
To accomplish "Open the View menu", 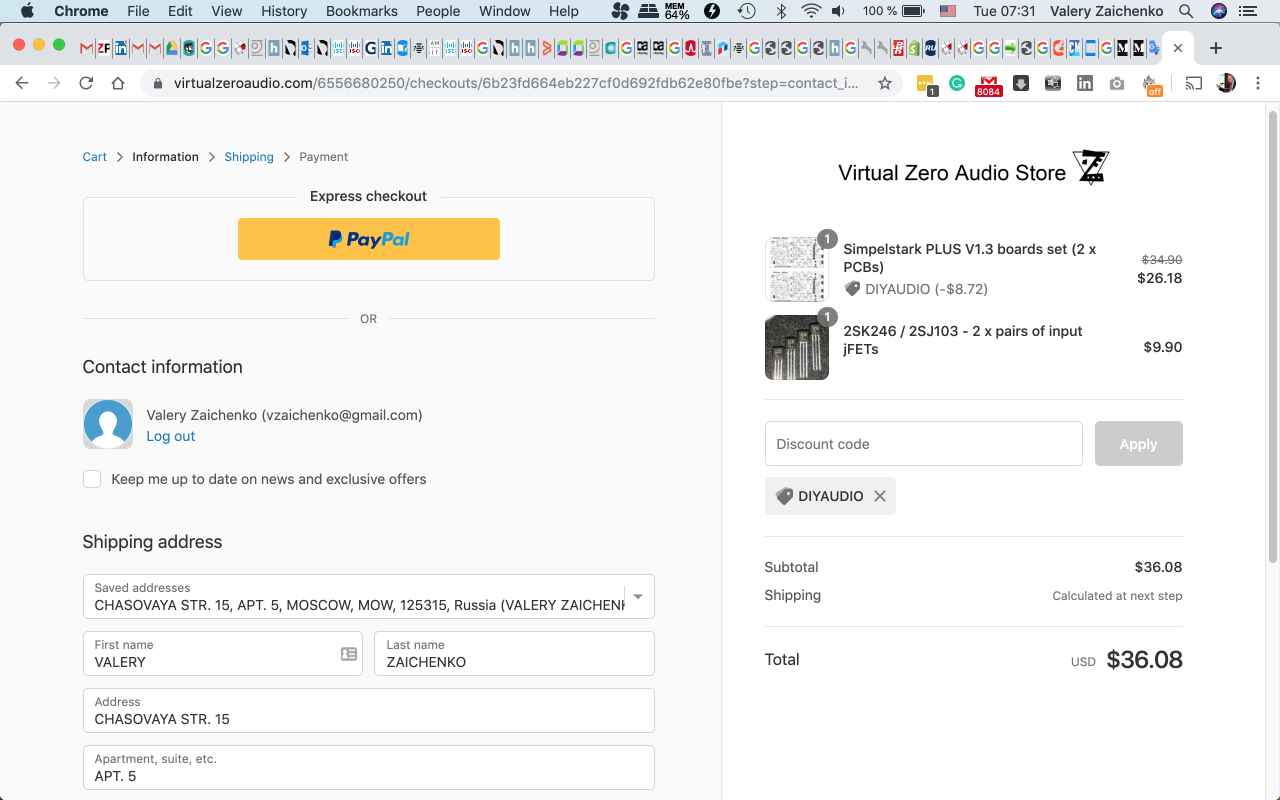I will point(227,11).
